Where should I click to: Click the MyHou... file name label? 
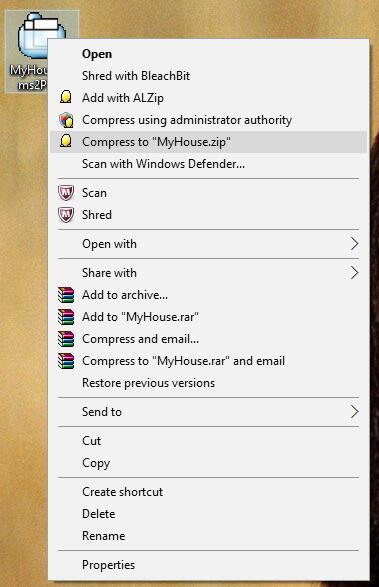pos(29,77)
